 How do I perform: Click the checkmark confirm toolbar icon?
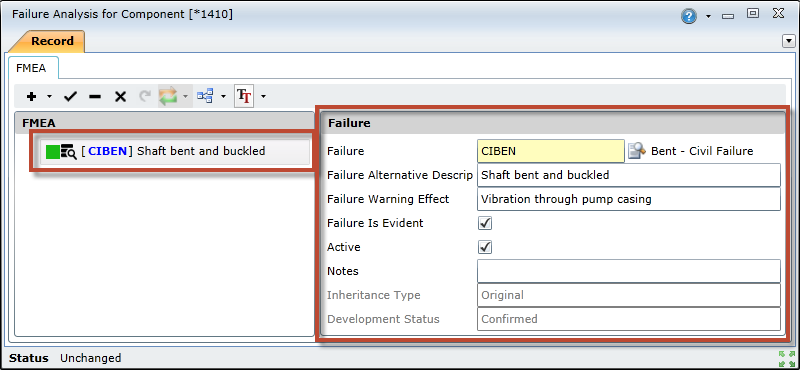tap(70, 96)
